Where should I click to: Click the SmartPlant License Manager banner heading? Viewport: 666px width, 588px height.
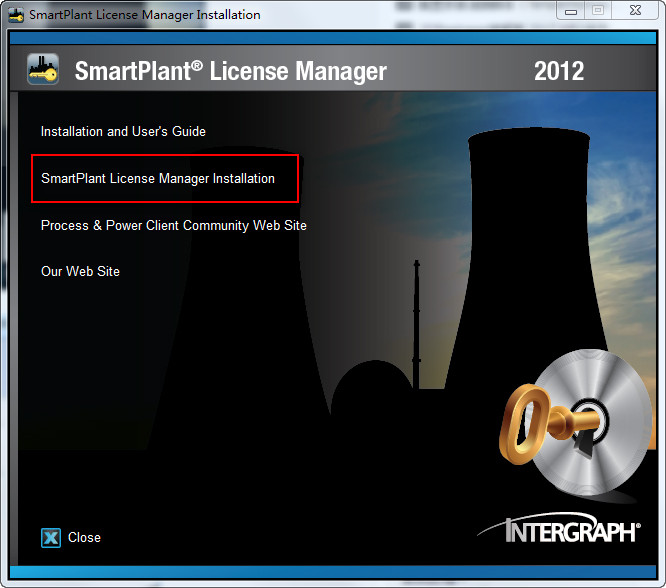point(231,71)
